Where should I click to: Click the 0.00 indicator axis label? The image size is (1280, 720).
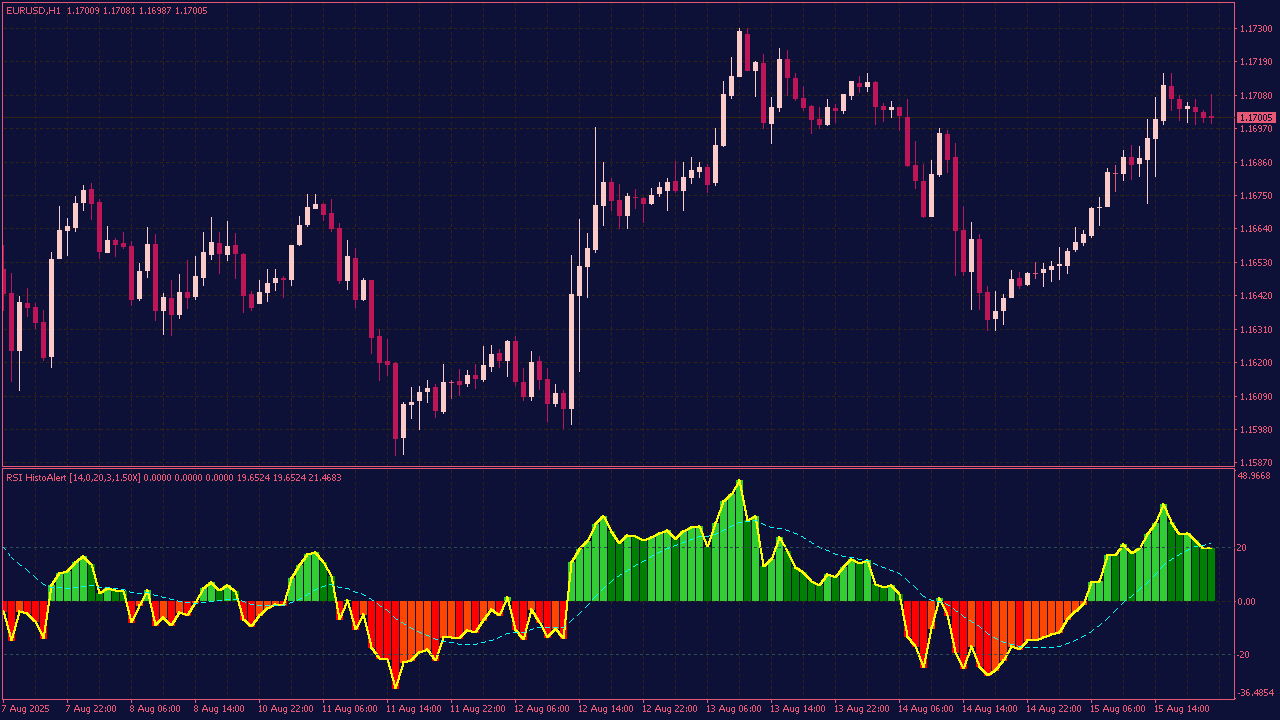click(1250, 602)
